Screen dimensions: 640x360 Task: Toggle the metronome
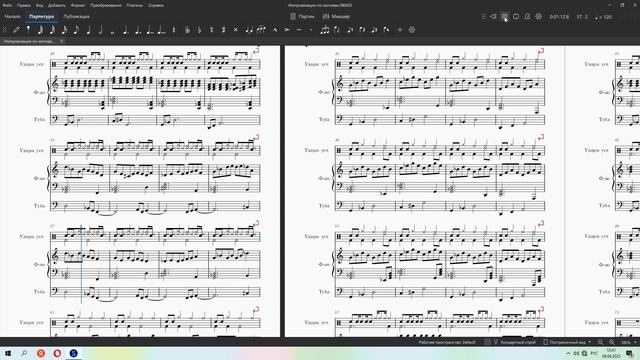pos(527,16)
